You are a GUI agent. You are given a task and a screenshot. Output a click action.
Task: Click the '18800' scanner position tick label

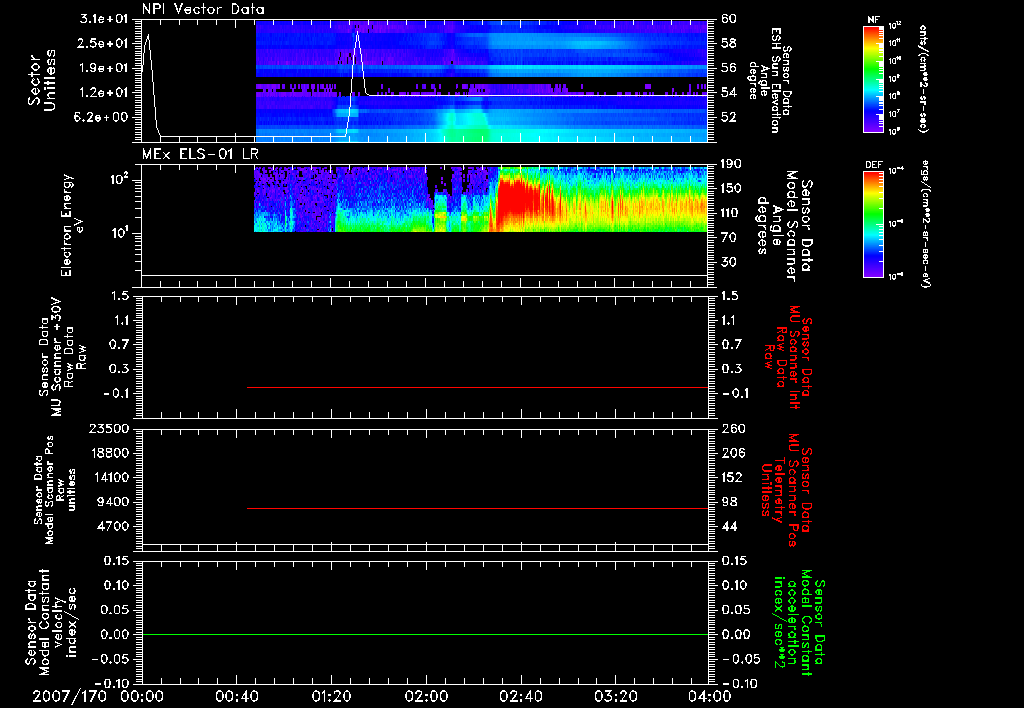(109, 453)
